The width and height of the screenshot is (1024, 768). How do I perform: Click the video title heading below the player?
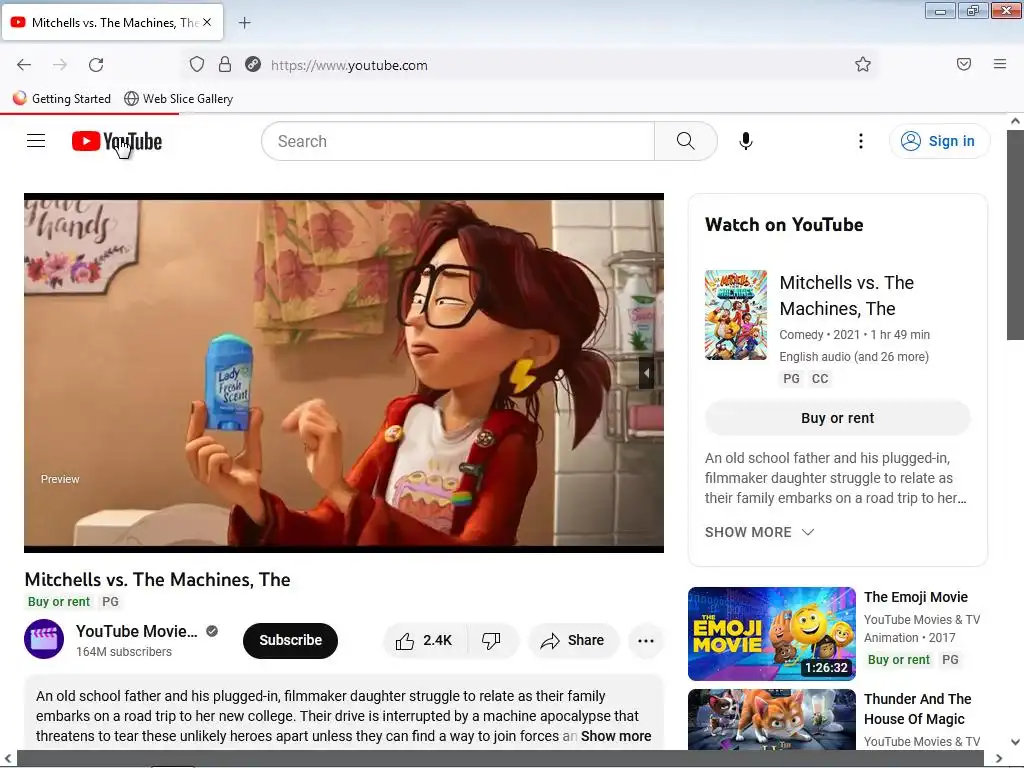(157, 580)
